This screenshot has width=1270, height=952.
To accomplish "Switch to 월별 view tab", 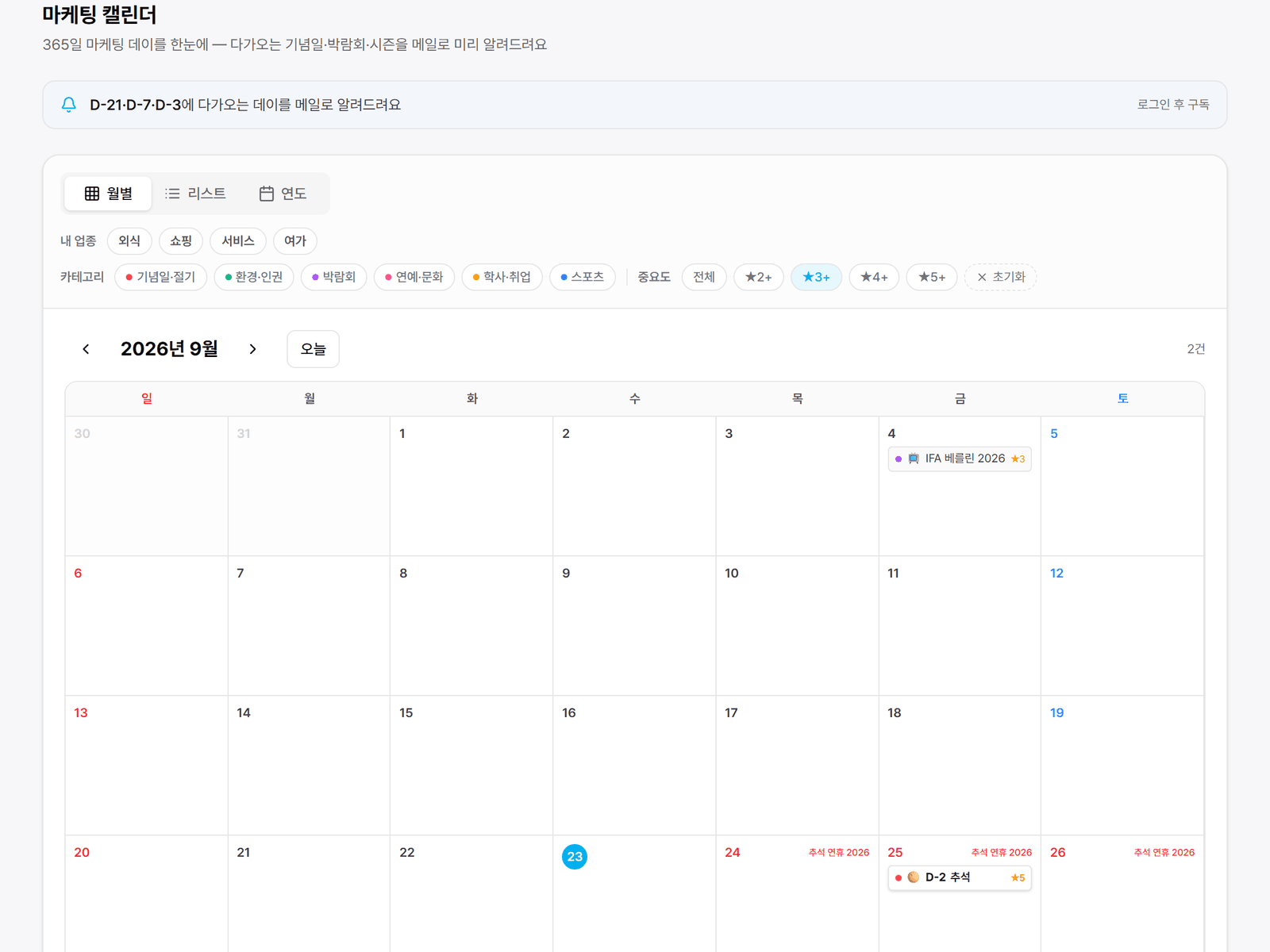I will tap(108, 194).
